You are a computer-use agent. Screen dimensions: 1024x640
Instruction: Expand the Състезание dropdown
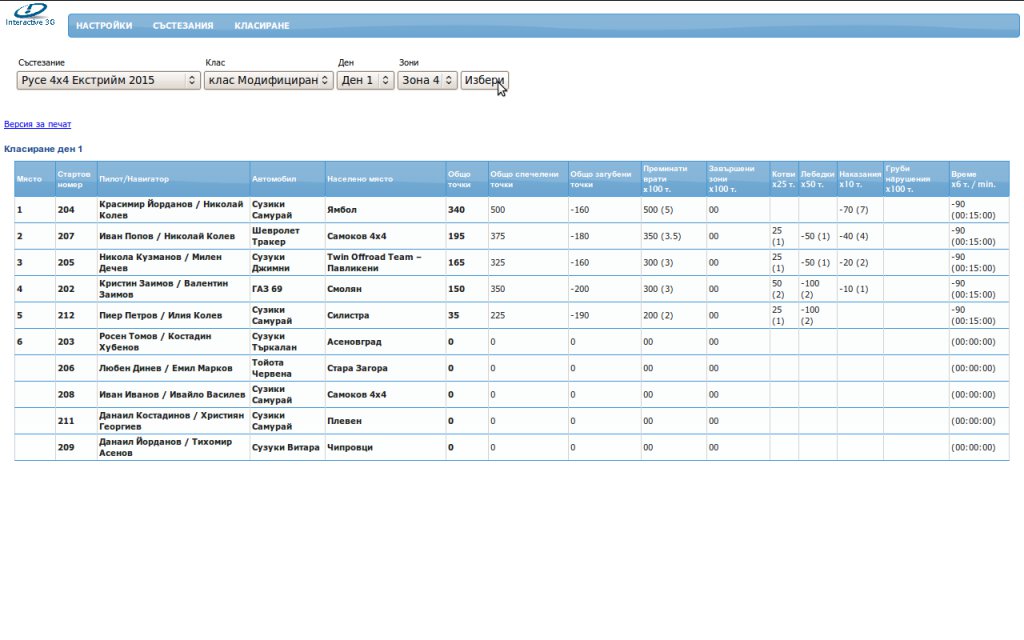109,80
